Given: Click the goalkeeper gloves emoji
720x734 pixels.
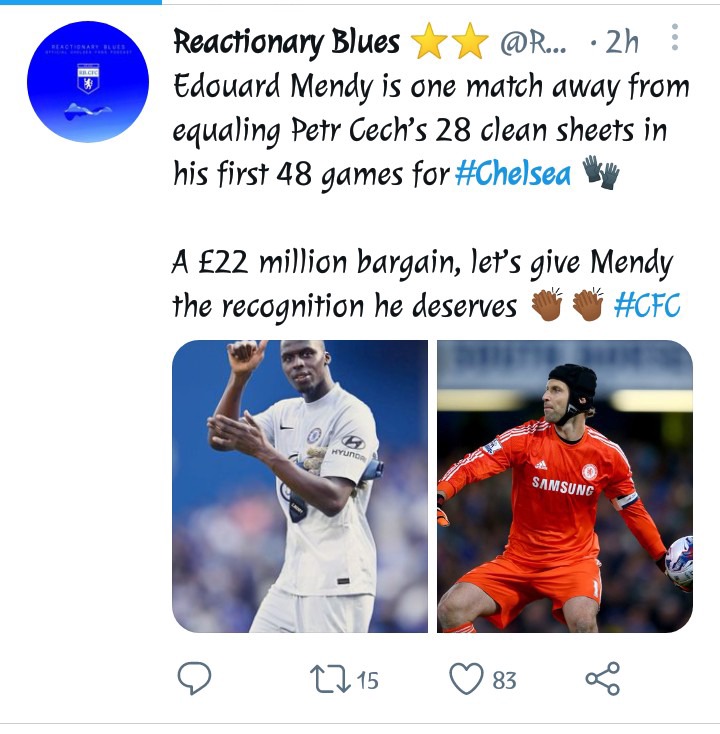Looking at the screenshot, I should click(601, 173).
